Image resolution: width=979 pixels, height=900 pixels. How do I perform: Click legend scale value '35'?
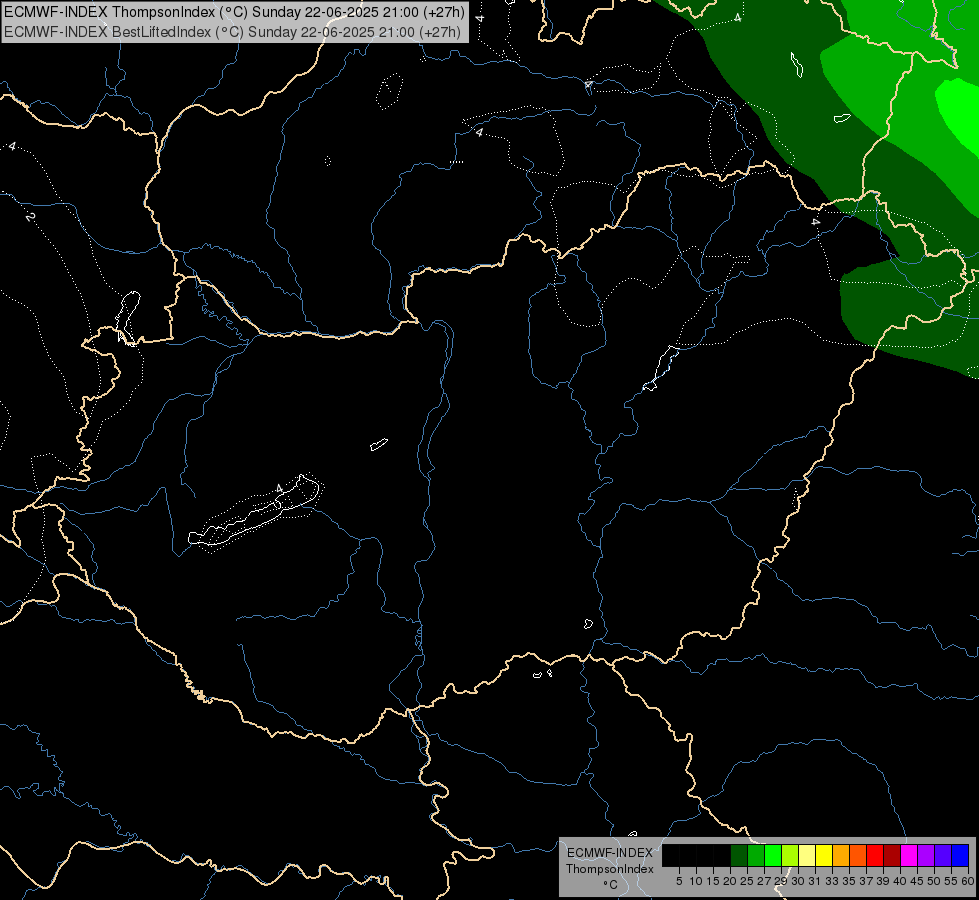(x=850, y=881)
